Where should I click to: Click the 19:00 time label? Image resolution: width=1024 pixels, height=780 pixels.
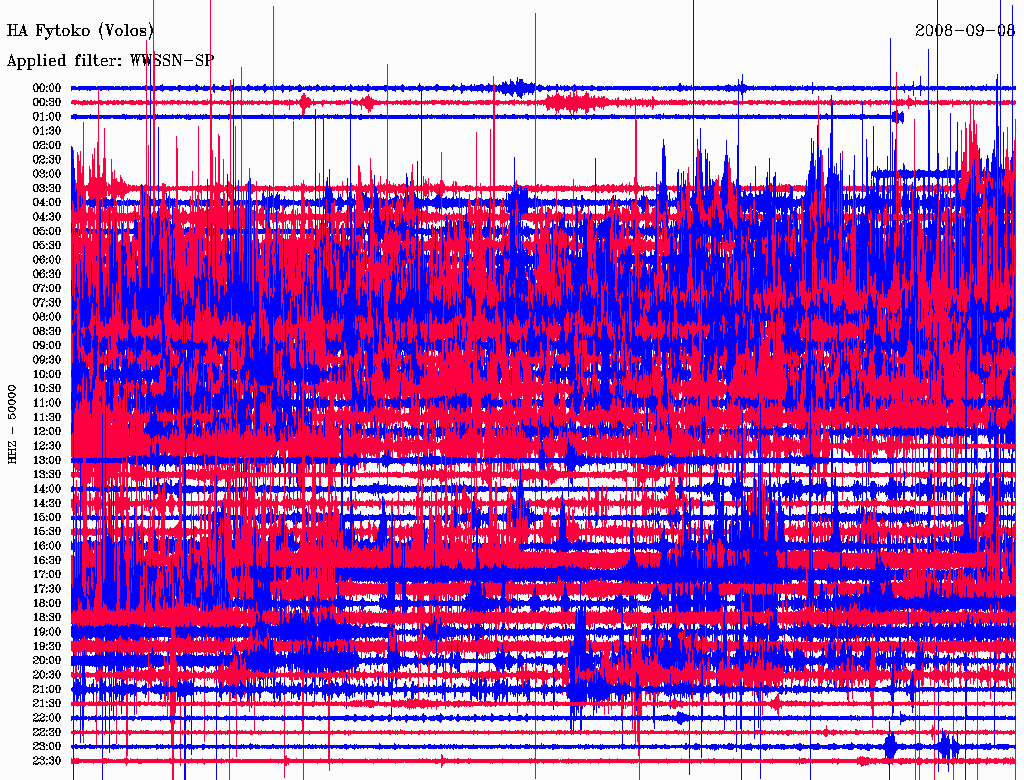(47, 632)
